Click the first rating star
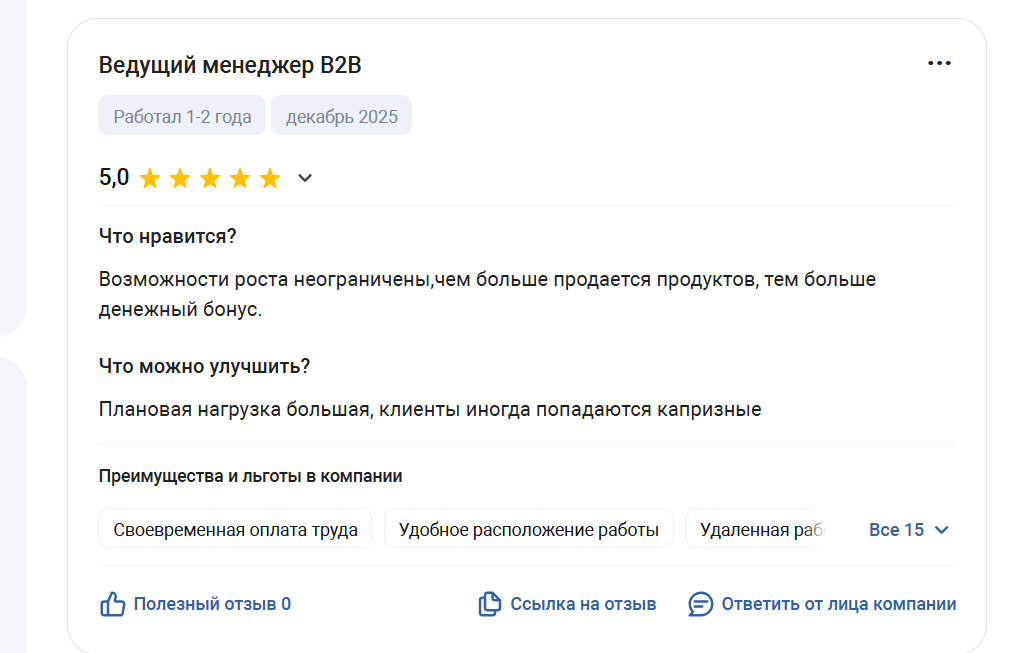This screenshot has height=653, width=1019. pyautogui.click(x=150, y=179)
